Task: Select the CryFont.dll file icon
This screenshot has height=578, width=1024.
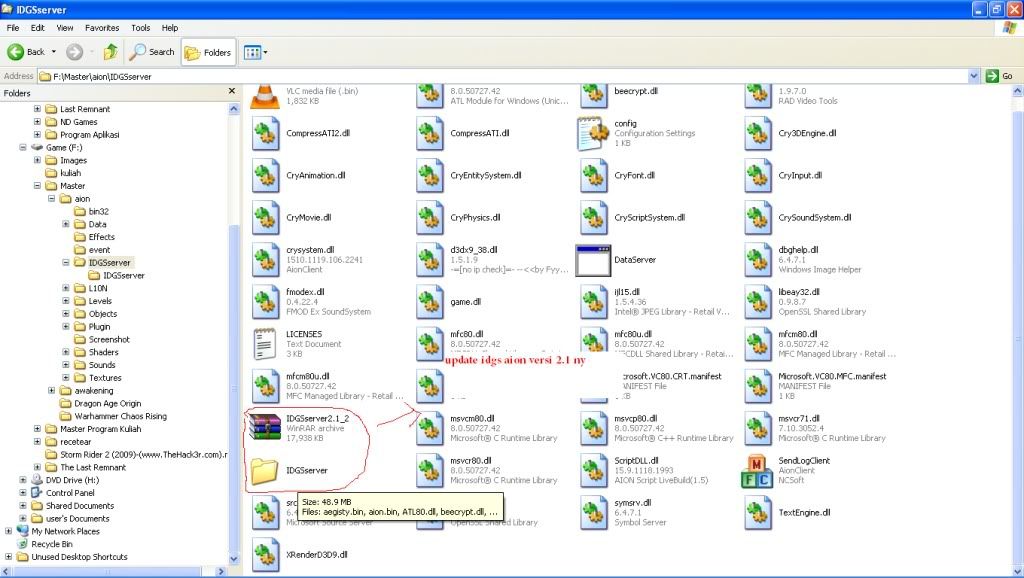Action: point(593,176)
